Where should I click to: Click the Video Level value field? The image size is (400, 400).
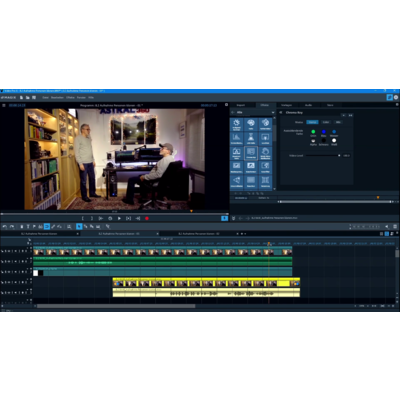click(x=346, y=155)
